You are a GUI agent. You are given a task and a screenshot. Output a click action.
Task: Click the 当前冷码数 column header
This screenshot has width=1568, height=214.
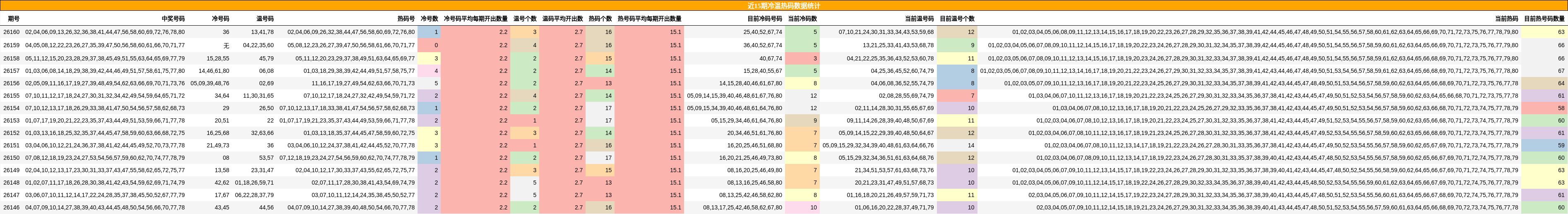tap(802, 19)
